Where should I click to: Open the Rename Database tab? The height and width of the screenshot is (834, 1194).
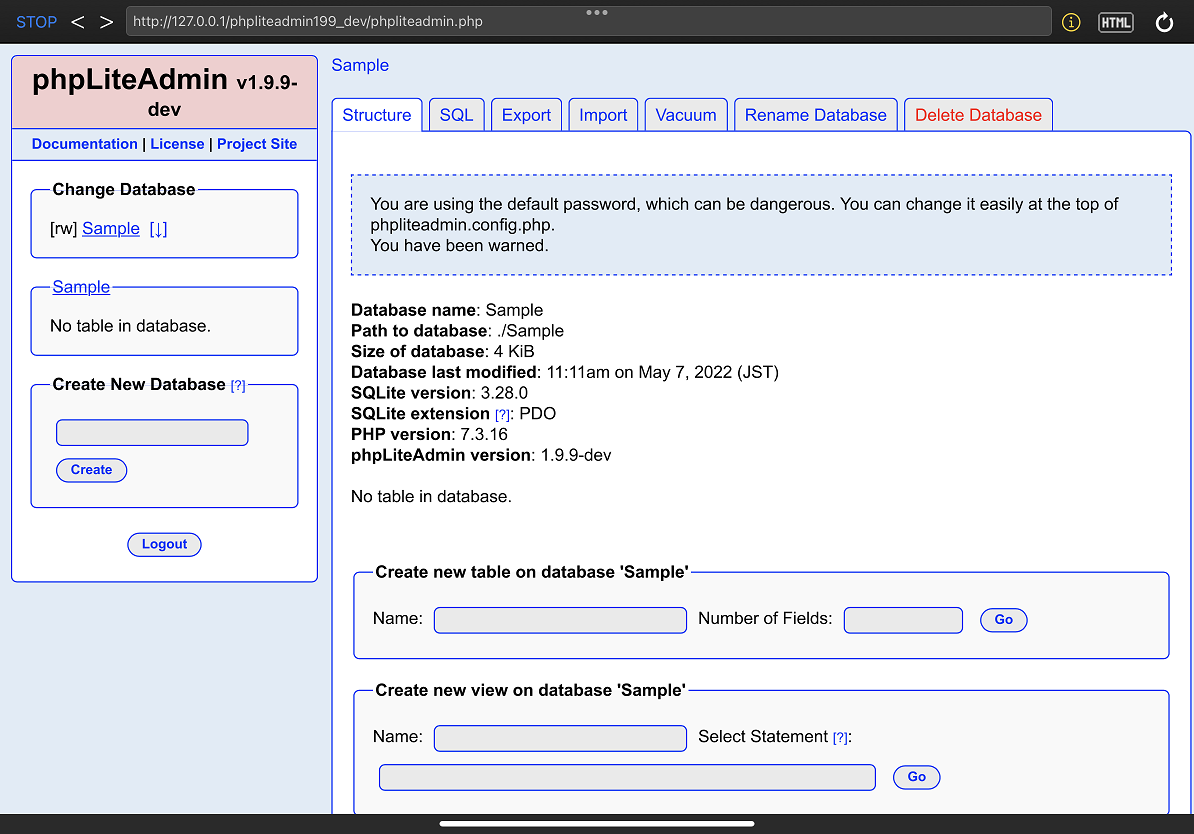coord(816,115)
